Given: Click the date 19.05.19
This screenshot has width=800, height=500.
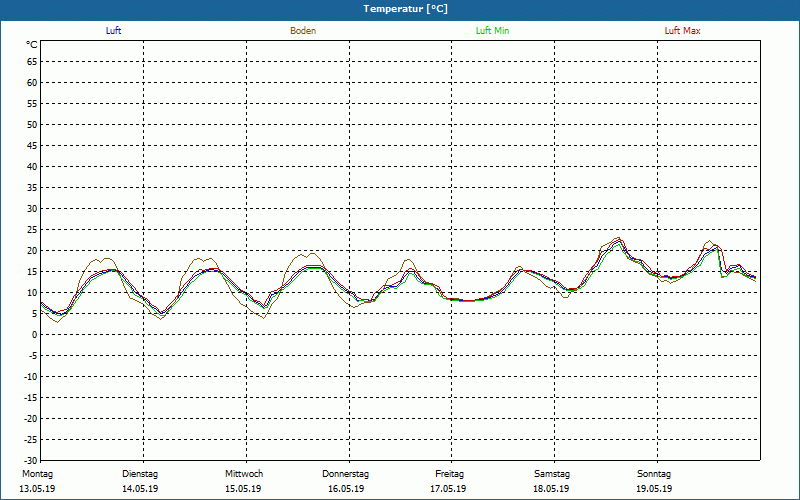Looking at the screenshot, I should [x=654, y=489].
